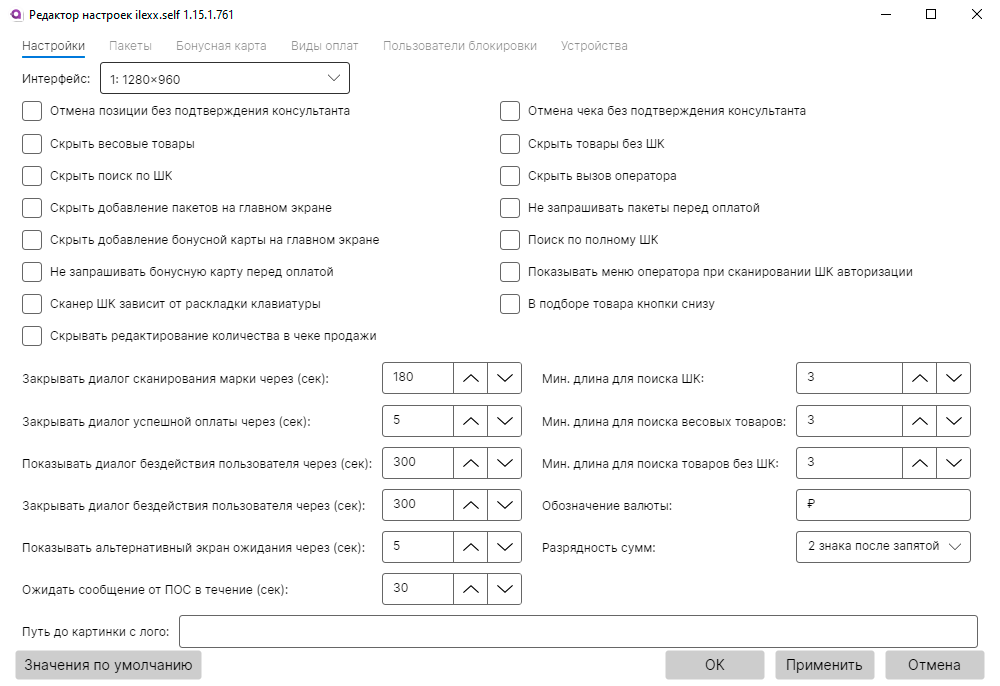Screen dimensions: 1000x686
Task: Toggle "Поиск по полному ШК" option
Action: 511,240
